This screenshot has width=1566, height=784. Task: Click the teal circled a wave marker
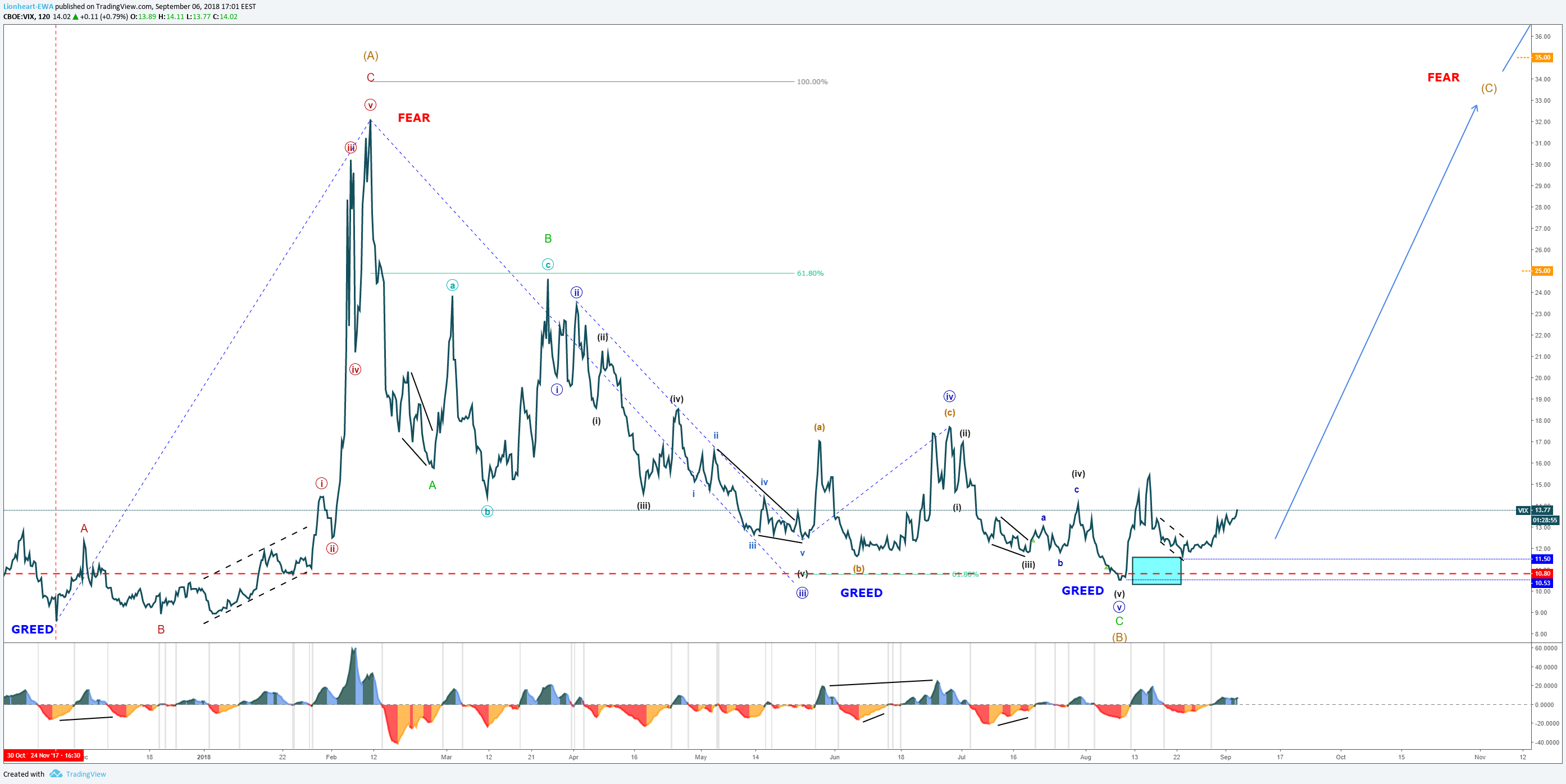click(452, 285)
